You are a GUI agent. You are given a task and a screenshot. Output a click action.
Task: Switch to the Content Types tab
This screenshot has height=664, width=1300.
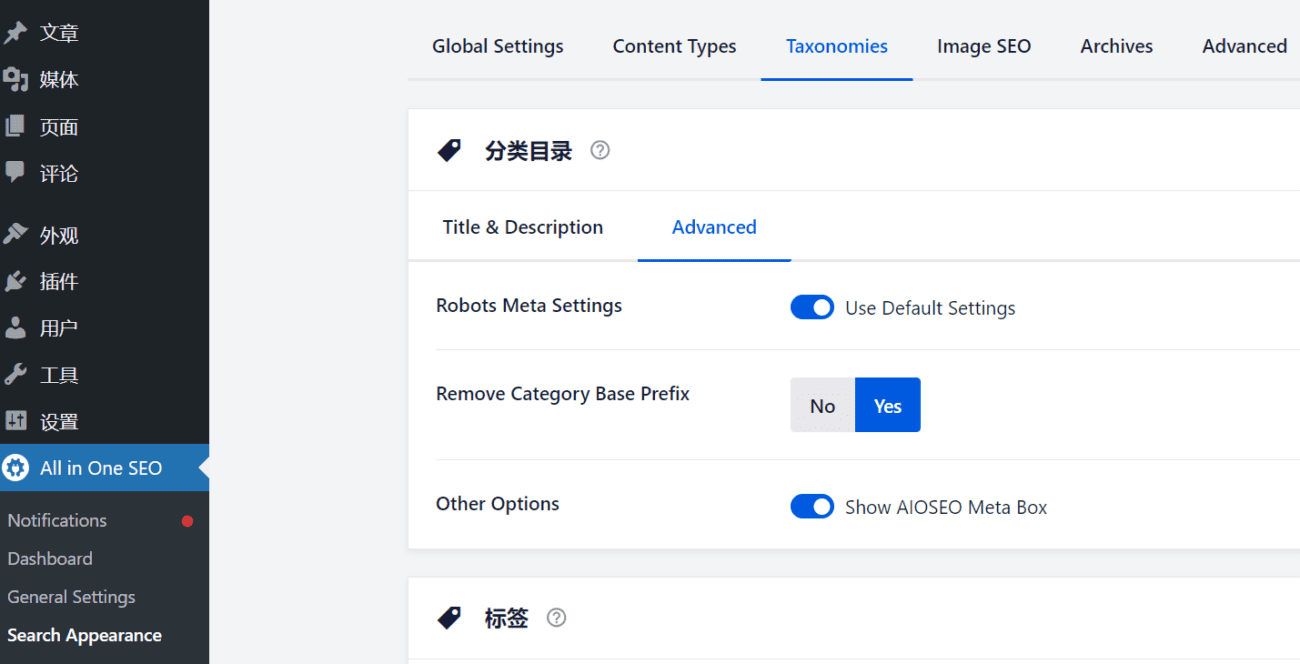click(674, 46)
